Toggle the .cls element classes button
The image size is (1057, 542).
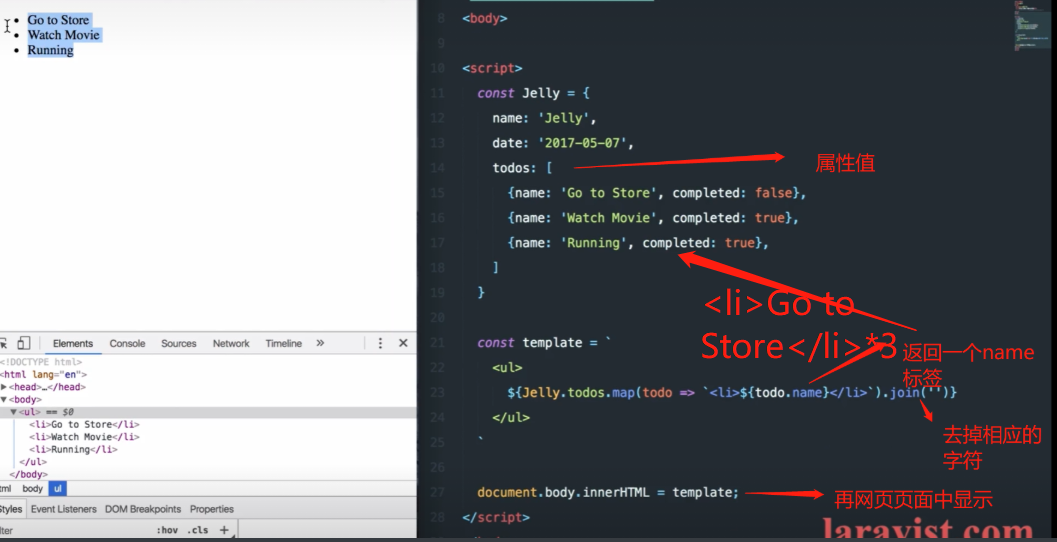coord(198,530)
